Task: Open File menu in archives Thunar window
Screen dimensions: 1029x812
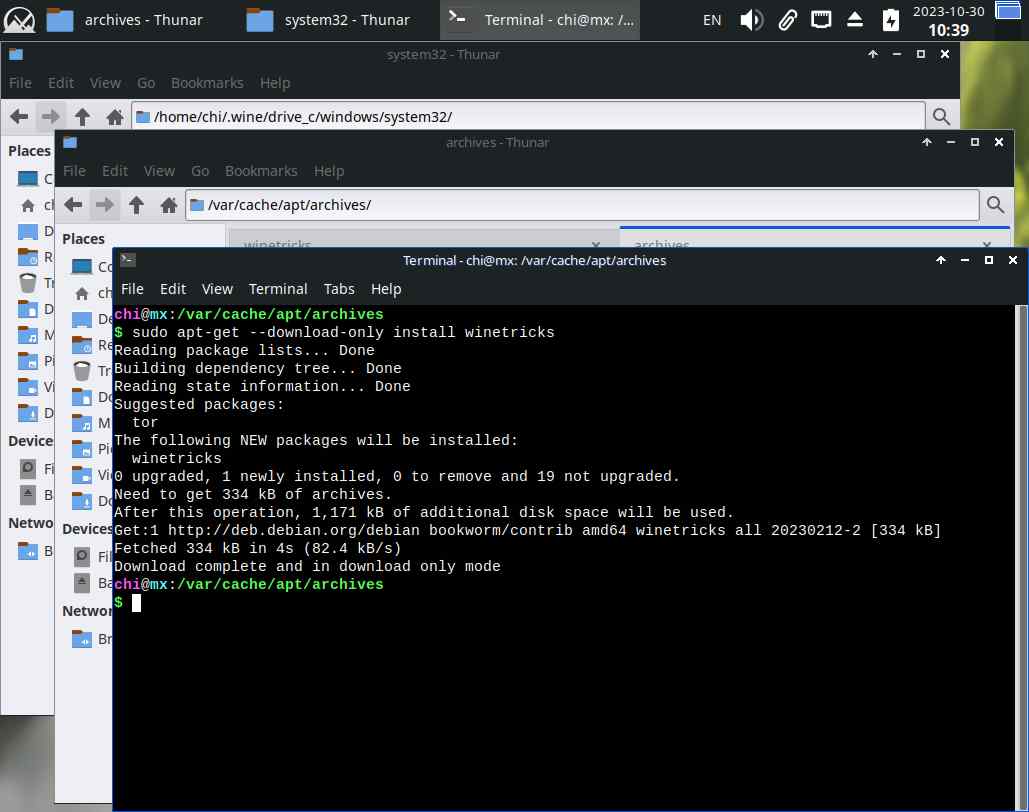Action: click(74, 171)
